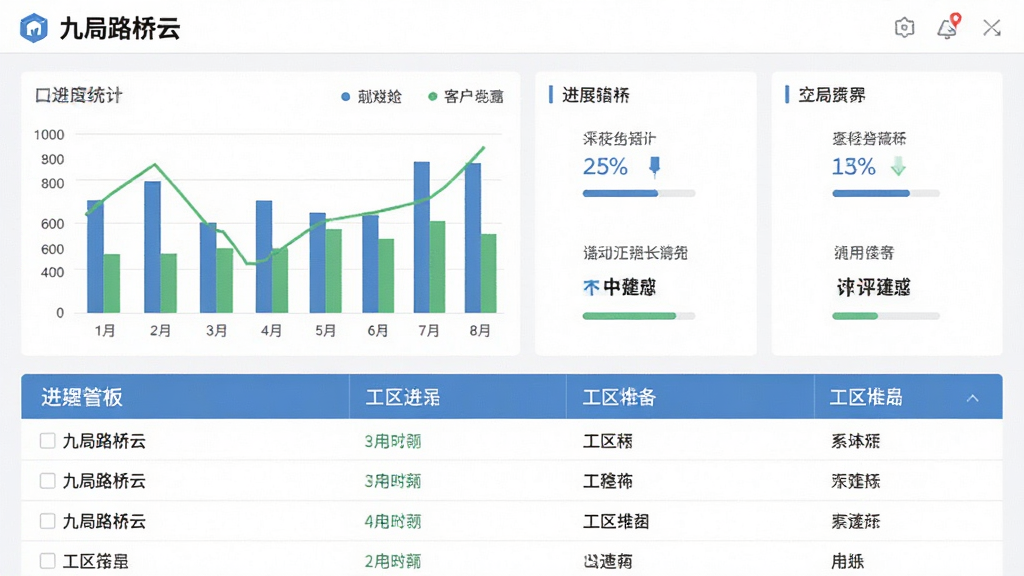Viewport: 1024px width, 576px height.
Task: Select the table column header starting with 工区进
Action: click(402, 397)
